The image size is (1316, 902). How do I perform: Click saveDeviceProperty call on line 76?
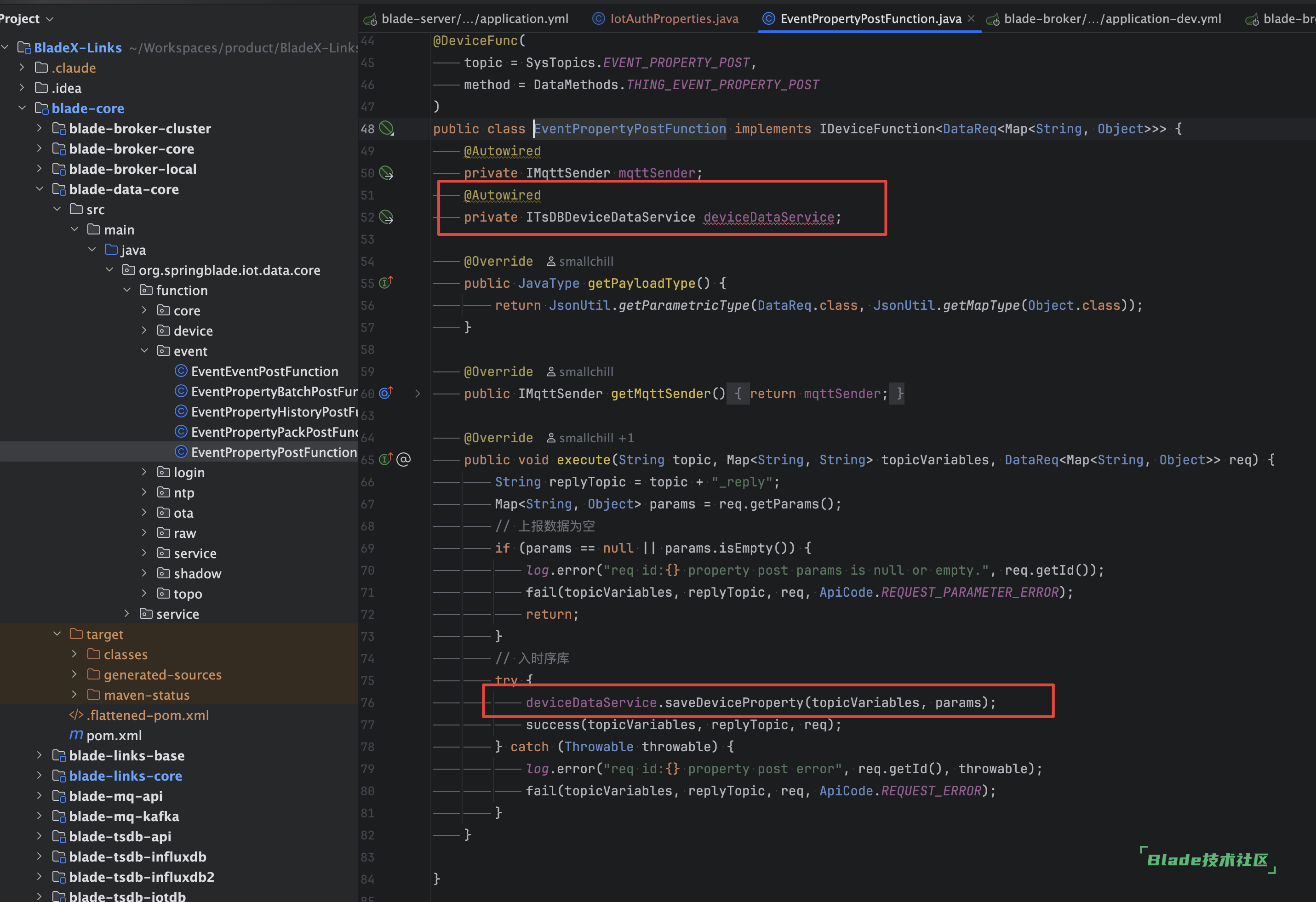point(734,702)
